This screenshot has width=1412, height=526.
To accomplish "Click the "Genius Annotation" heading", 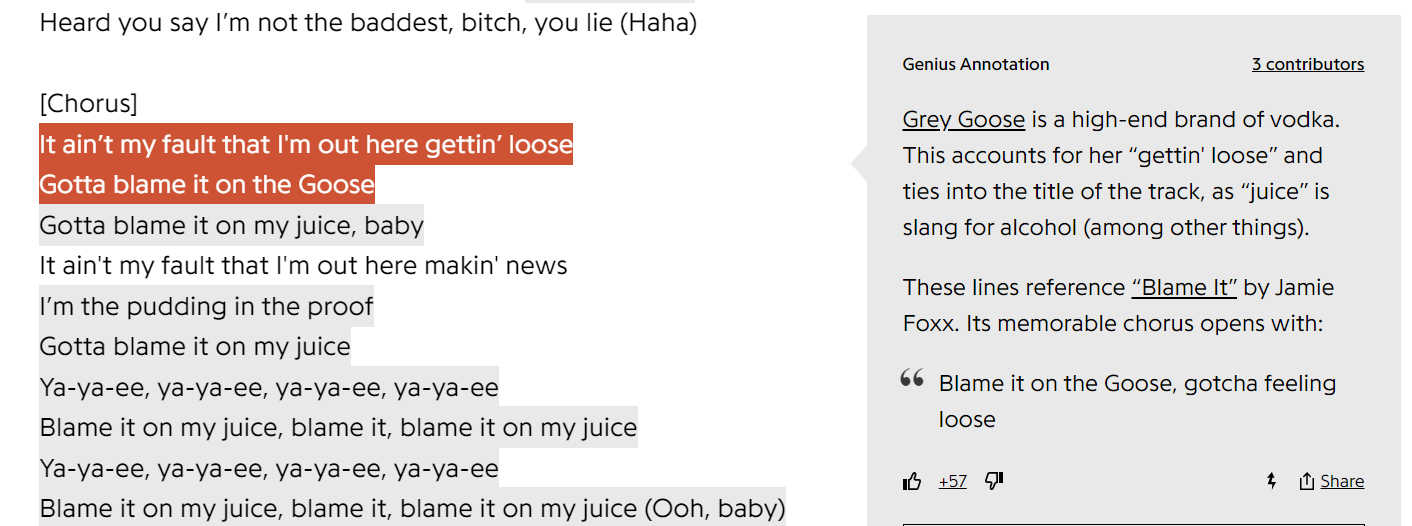I will 976,64.
